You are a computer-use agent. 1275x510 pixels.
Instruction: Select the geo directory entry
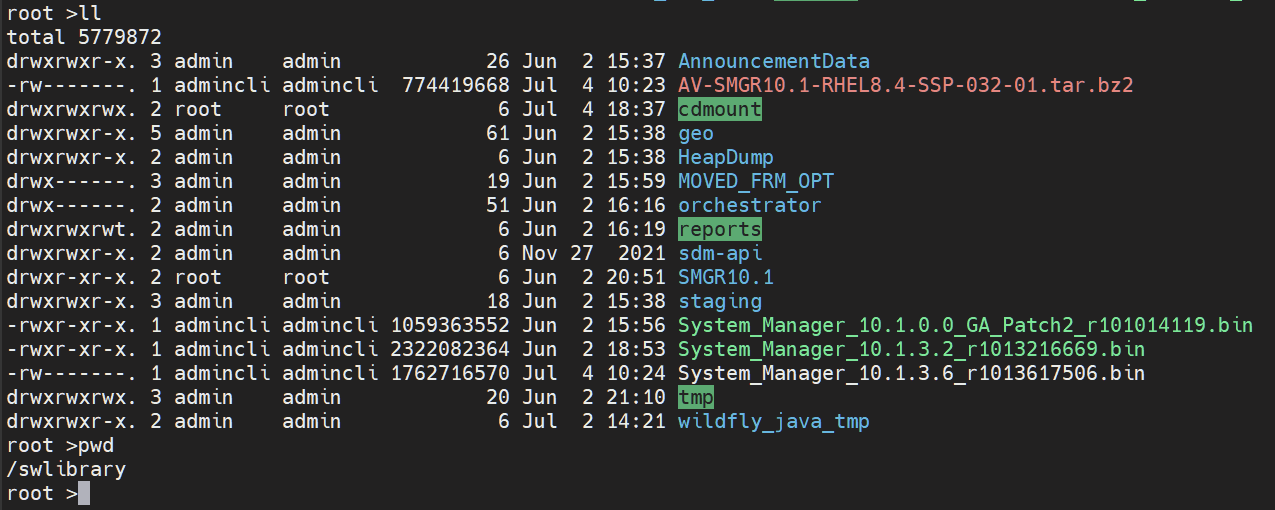pyautogui.click(x=695, y=133)
